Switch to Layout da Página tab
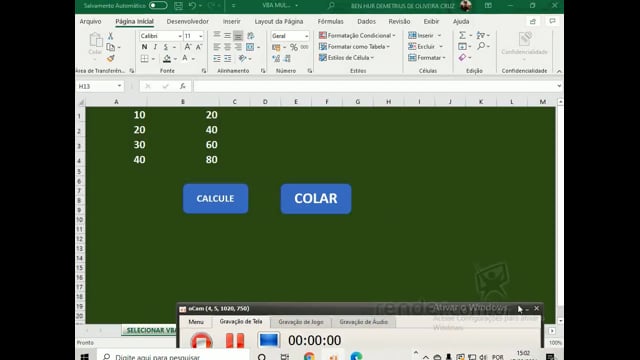The height and width of the screenshot is (360, 640). 279,21
